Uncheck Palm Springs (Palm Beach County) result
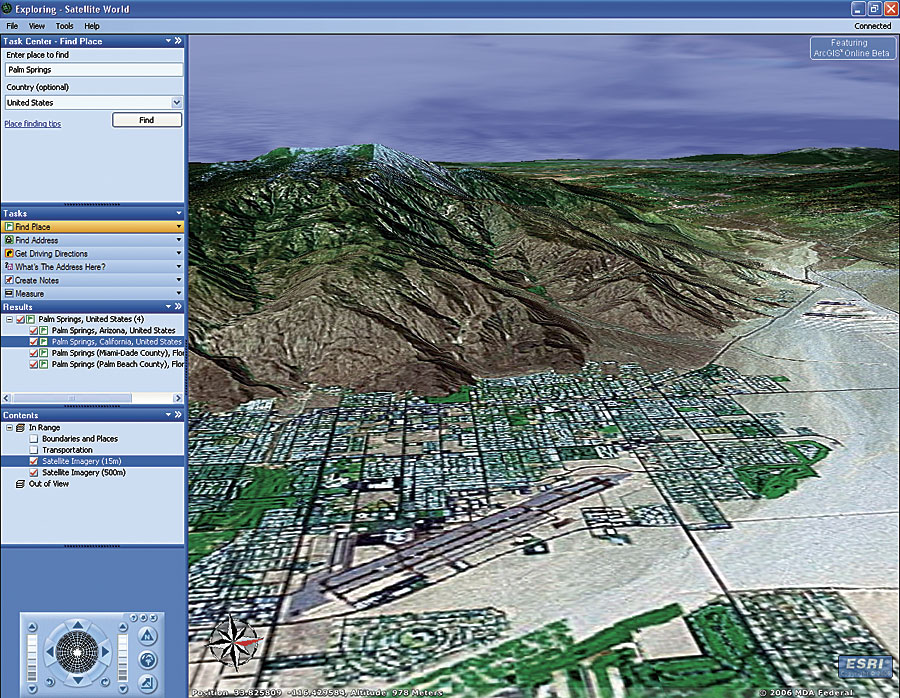Viewport: 900px width, 698px height. (x=33, y=364)
